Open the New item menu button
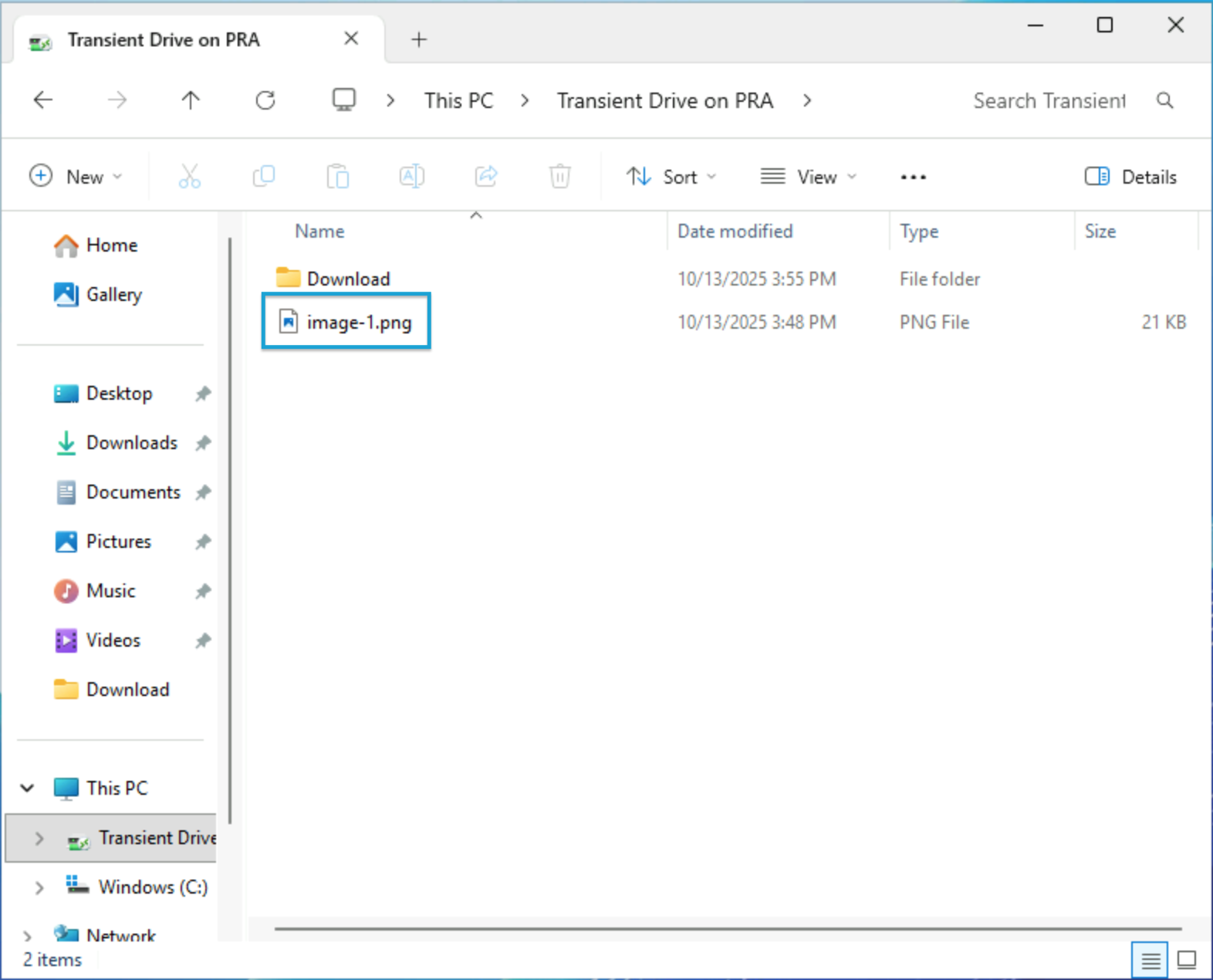The height and width of the screenshot is (980, 1213). [76, 177]
